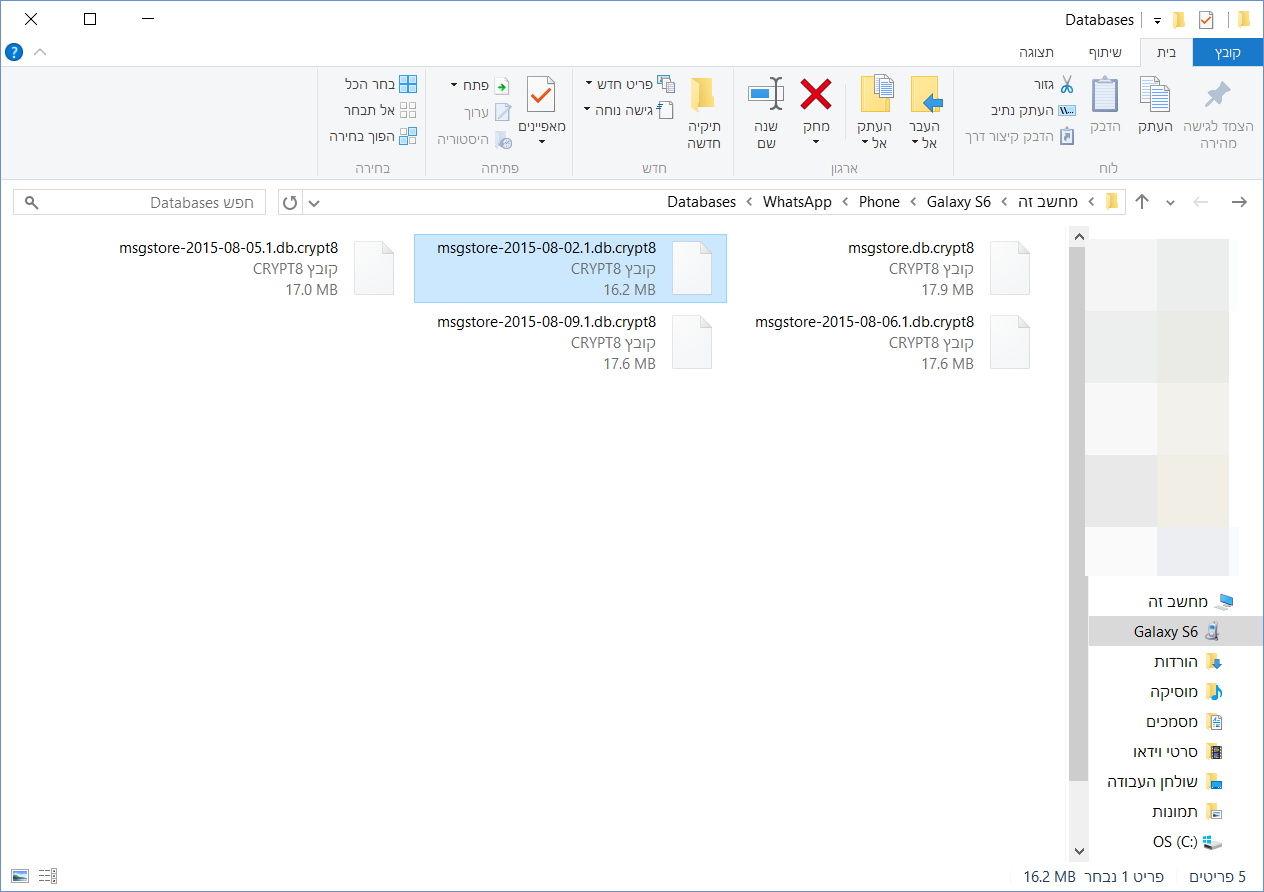Switch to large icons view in status bar
1264x892 pixels.
[20, 877]
